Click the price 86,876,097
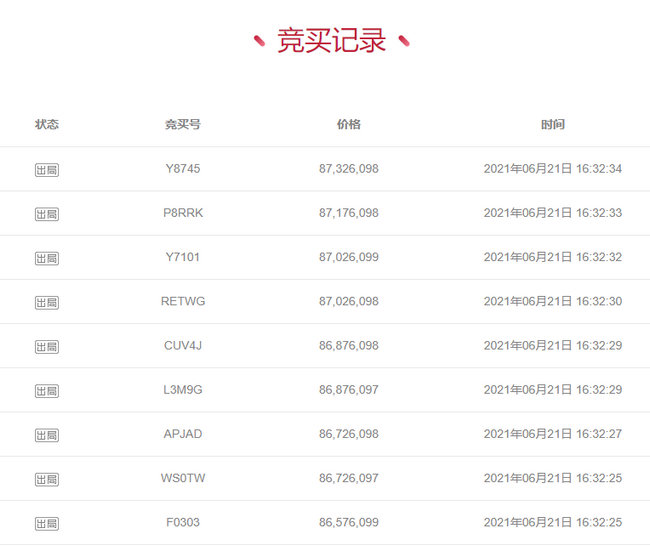This screenshot has width=650, height=546. click(x=349, y=389)
